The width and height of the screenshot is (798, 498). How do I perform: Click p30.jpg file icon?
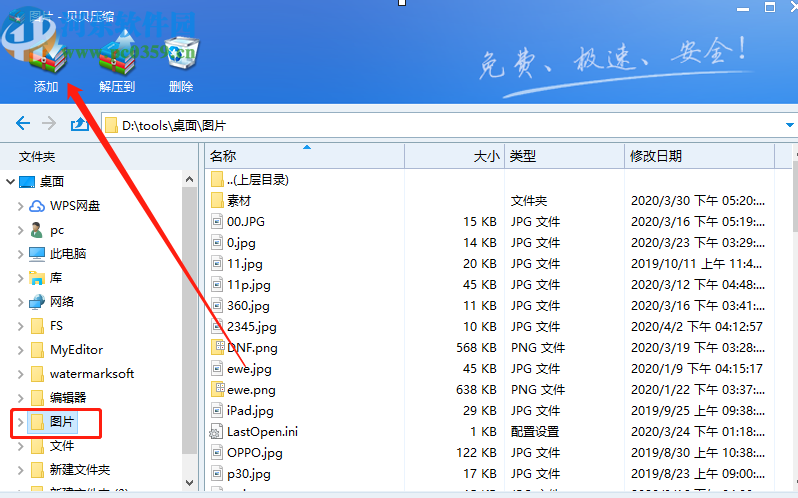click(x=217, y=474)
